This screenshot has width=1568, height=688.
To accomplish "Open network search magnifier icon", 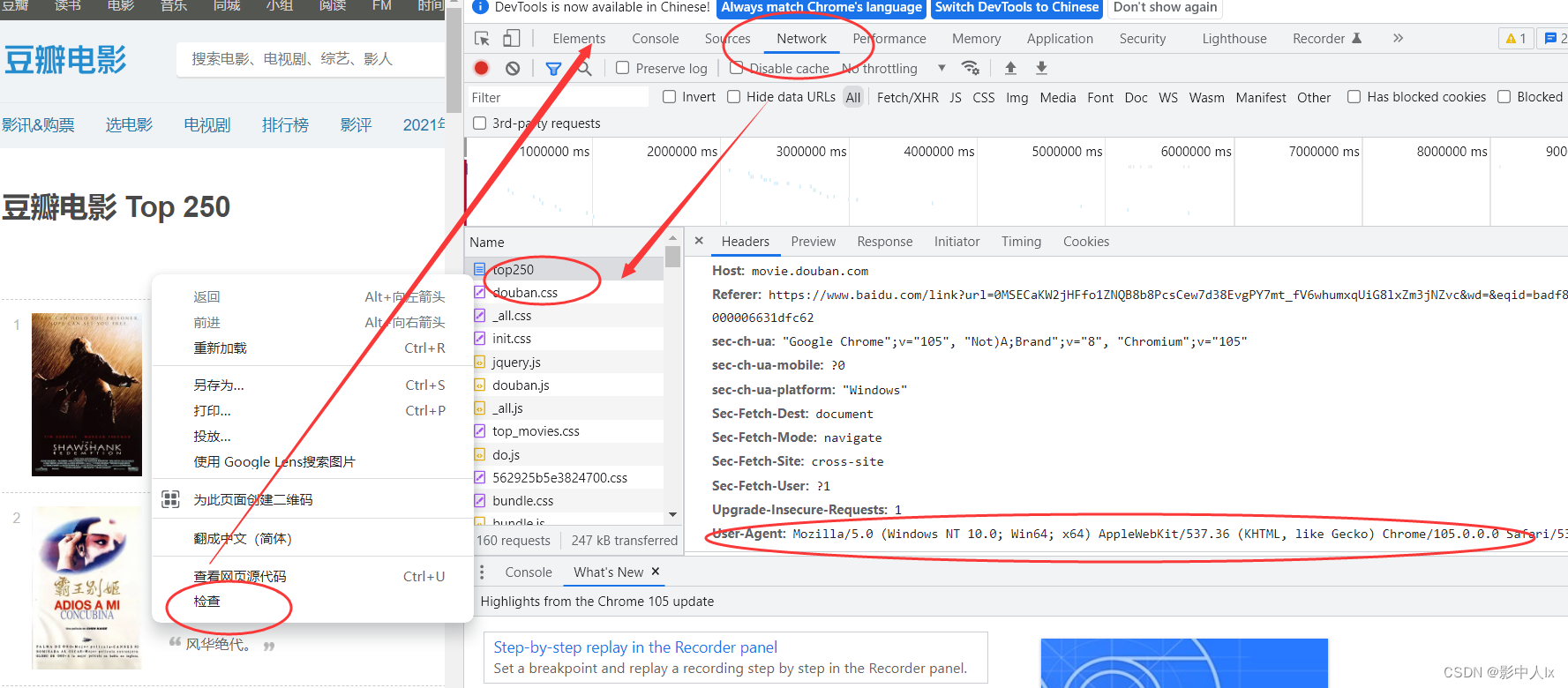I will click(584, 68).
